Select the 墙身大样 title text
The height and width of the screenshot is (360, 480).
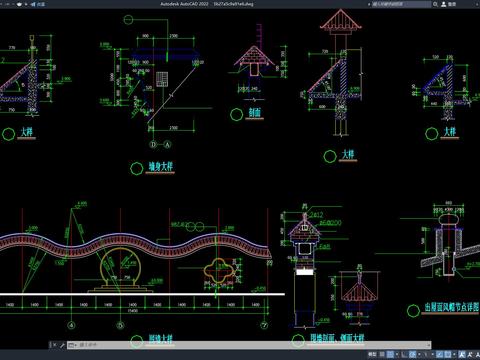point(161,167)
